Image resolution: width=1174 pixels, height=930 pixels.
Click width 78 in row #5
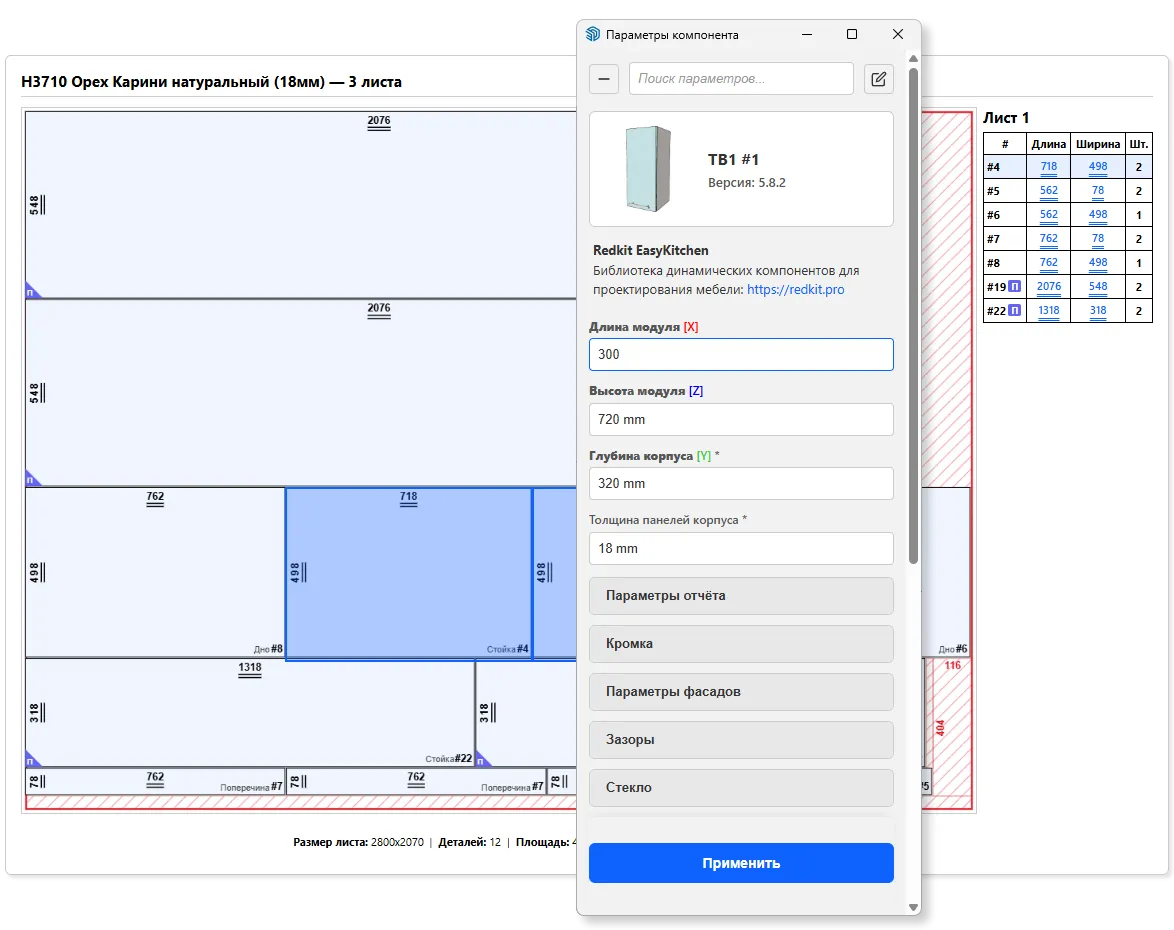(x=1098, y=191)
